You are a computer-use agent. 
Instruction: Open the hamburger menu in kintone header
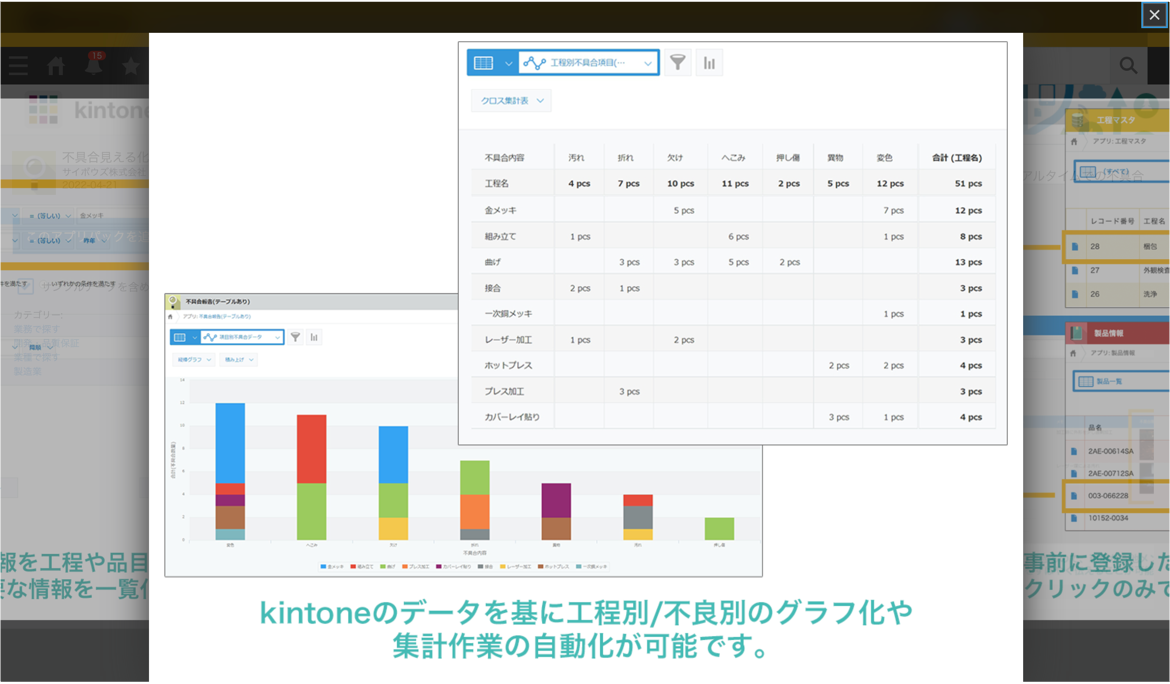[19, 66]
